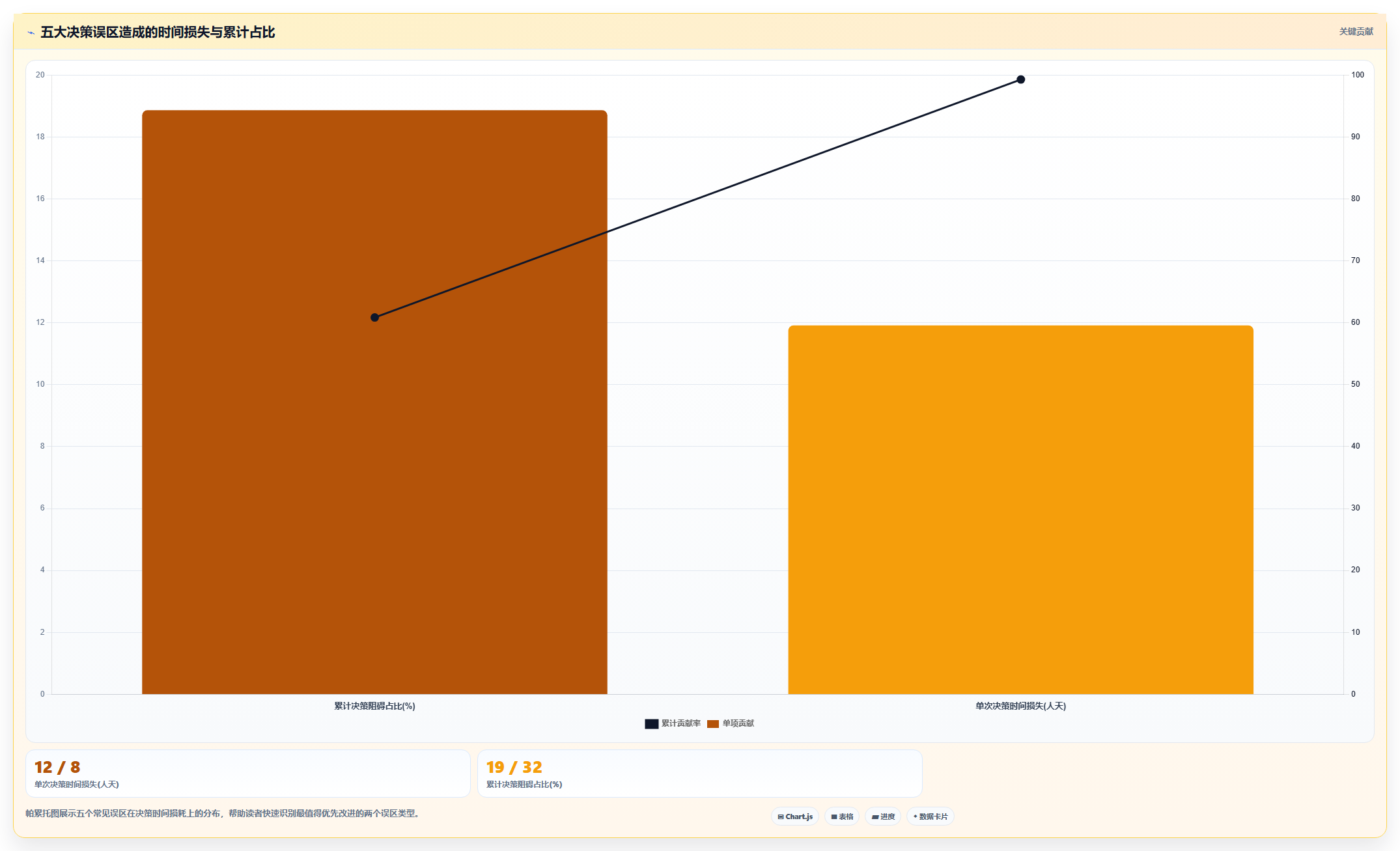Click the left axis tick 18
The width and height of the screenshot is (1400, 851).
point(40,137)
